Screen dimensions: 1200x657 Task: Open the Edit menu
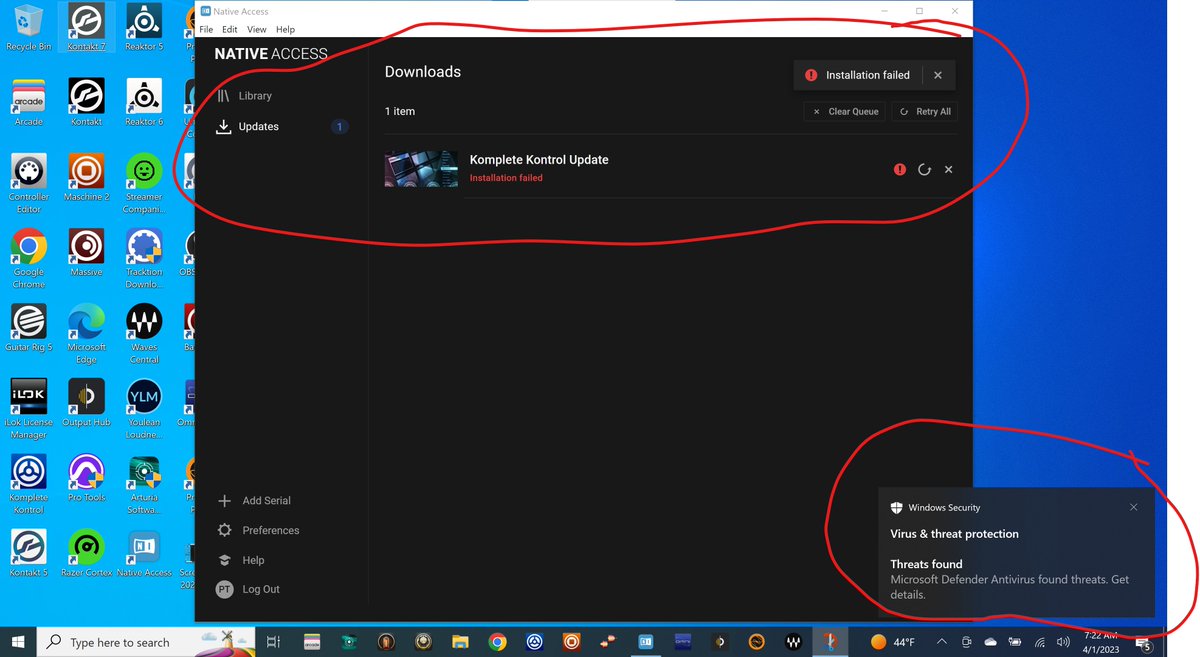[x=230, y=30]
